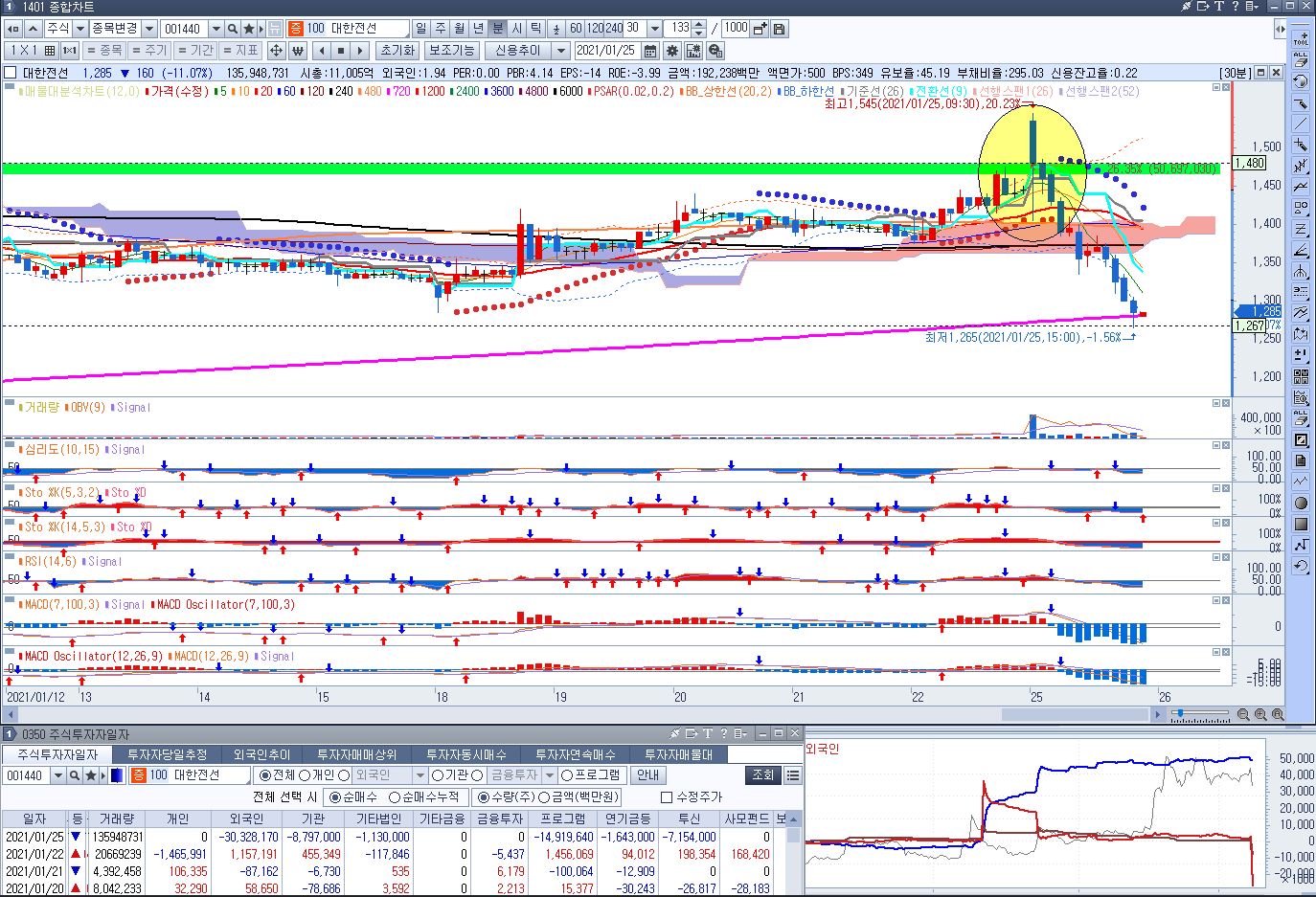Click the chart settings gear icon

tap(672, 51)
